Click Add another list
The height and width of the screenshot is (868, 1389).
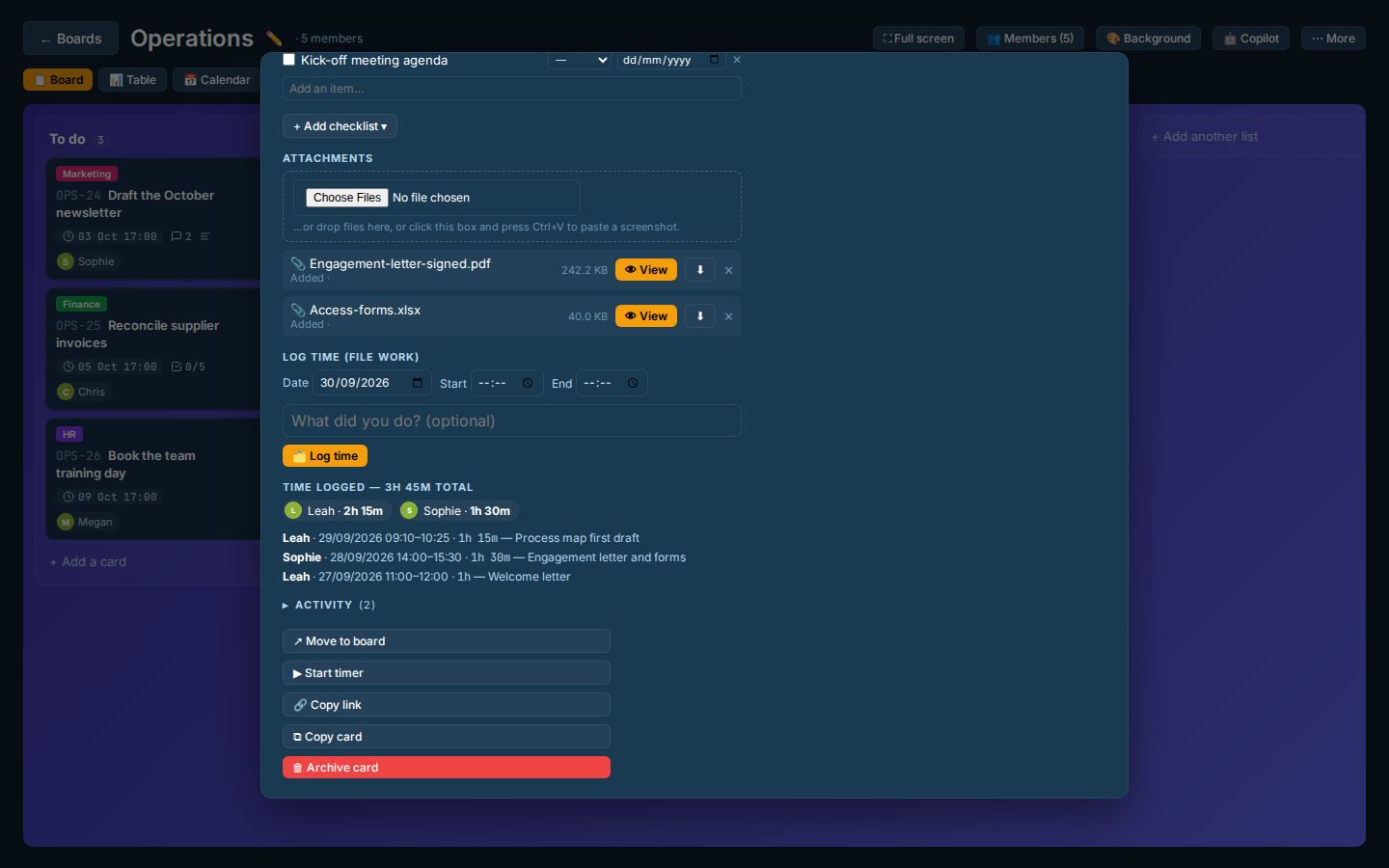(1251, 137)
